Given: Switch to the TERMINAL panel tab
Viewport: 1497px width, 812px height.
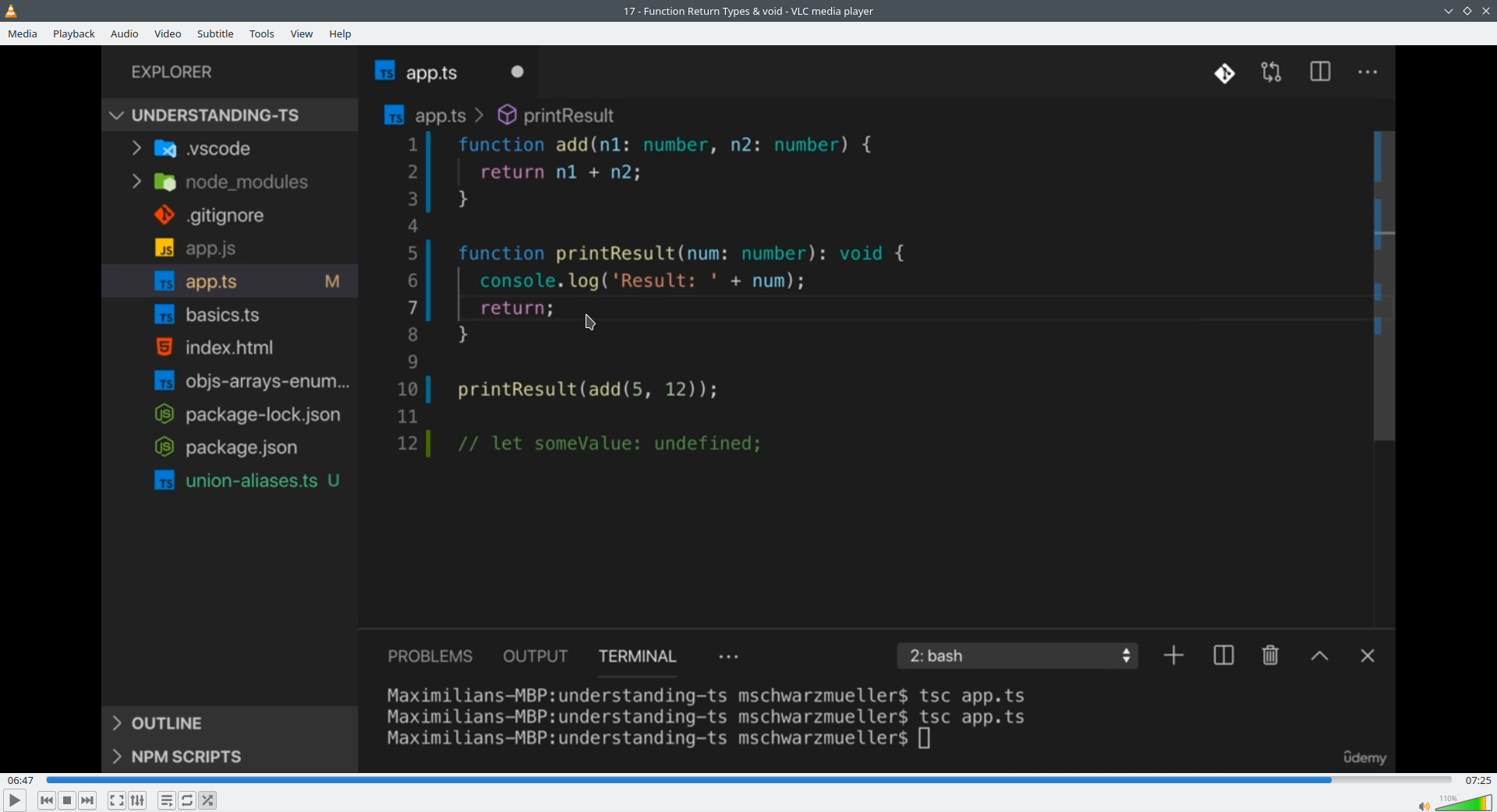Looking at the screenshot, I should coord(638,656).
